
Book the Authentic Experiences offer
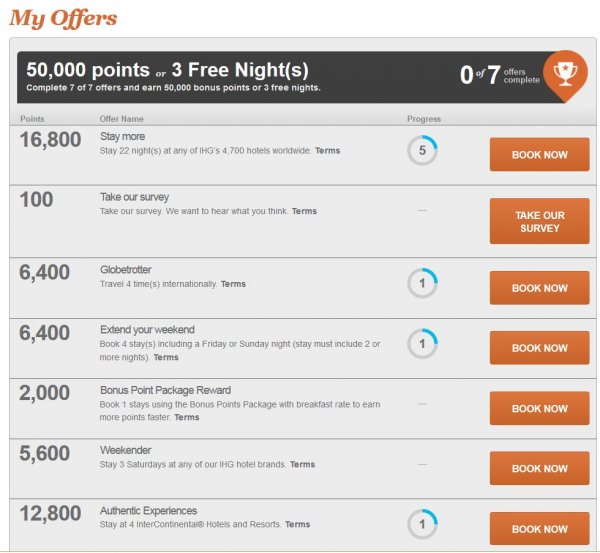539,528
